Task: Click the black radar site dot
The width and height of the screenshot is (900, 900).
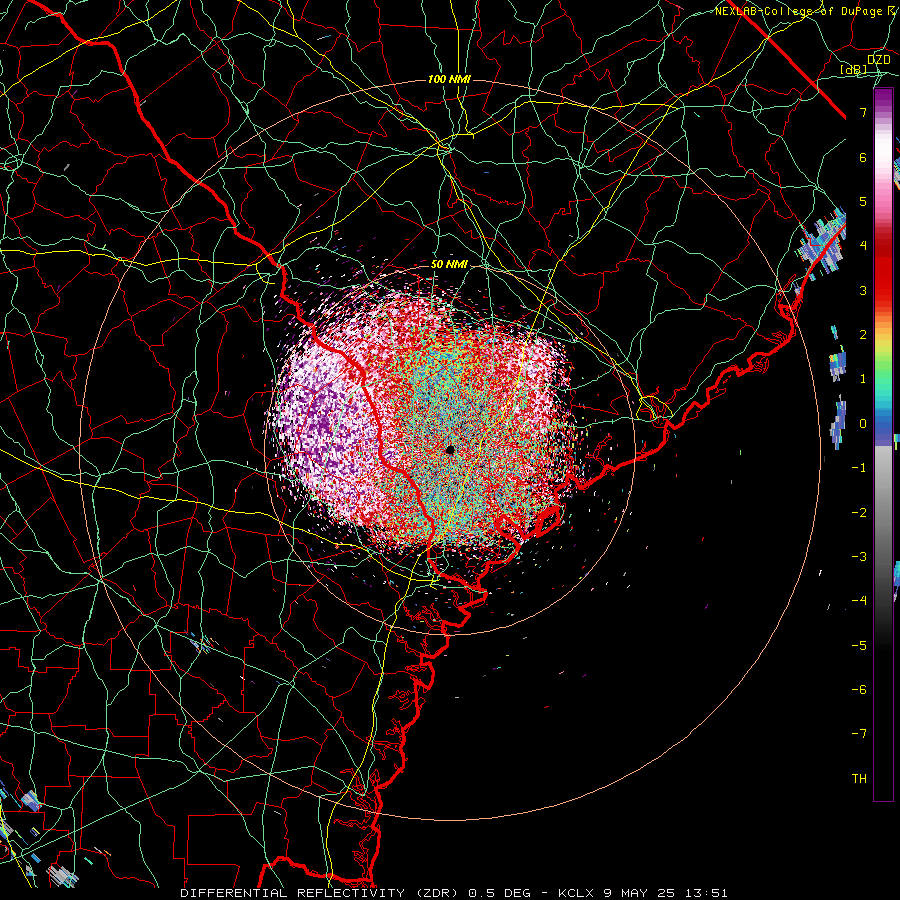Action: 451,449
